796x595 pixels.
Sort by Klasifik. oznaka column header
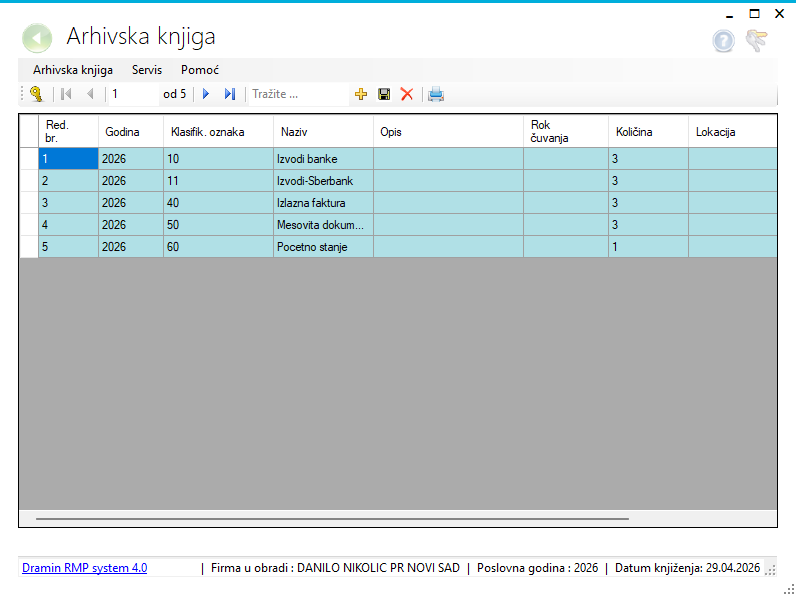point(218,131)
